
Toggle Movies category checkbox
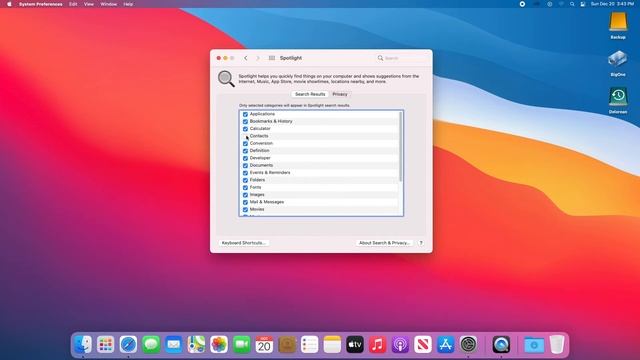click(245, 210)
